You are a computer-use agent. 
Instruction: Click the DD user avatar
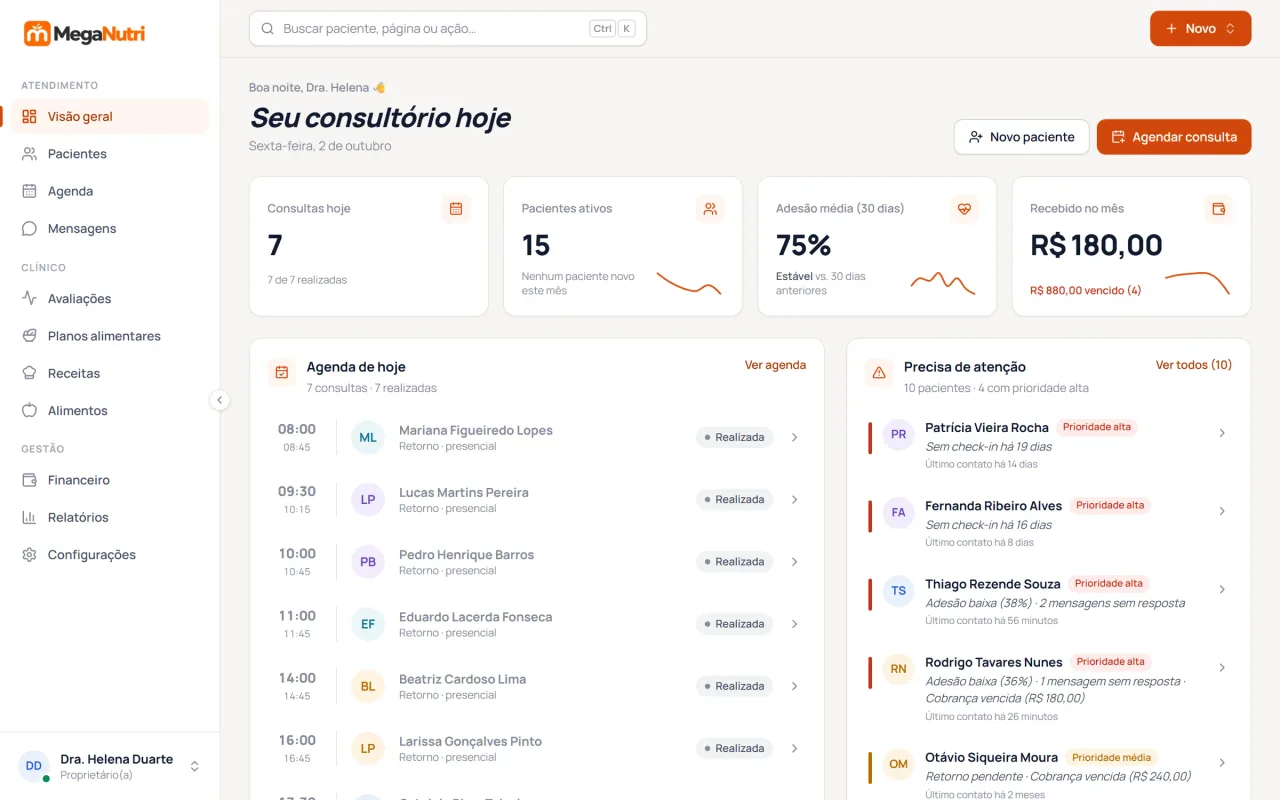click(34, 766)
